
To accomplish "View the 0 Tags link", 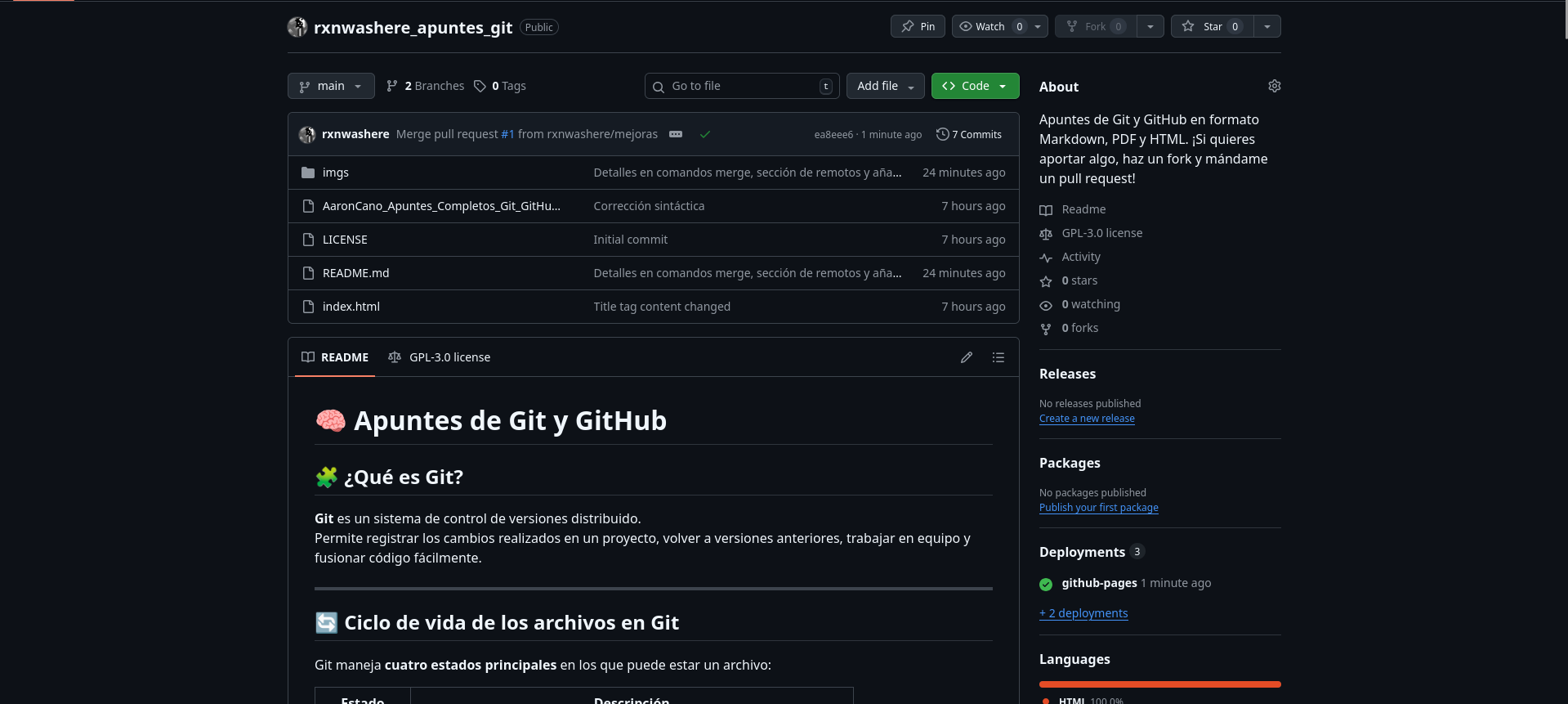I will 499,86.
